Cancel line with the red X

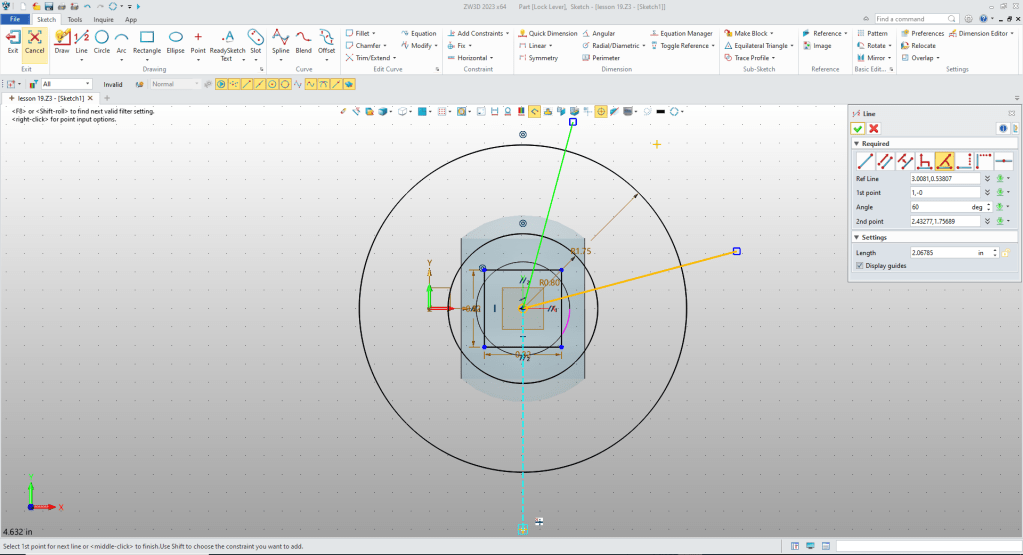[874, 128]
